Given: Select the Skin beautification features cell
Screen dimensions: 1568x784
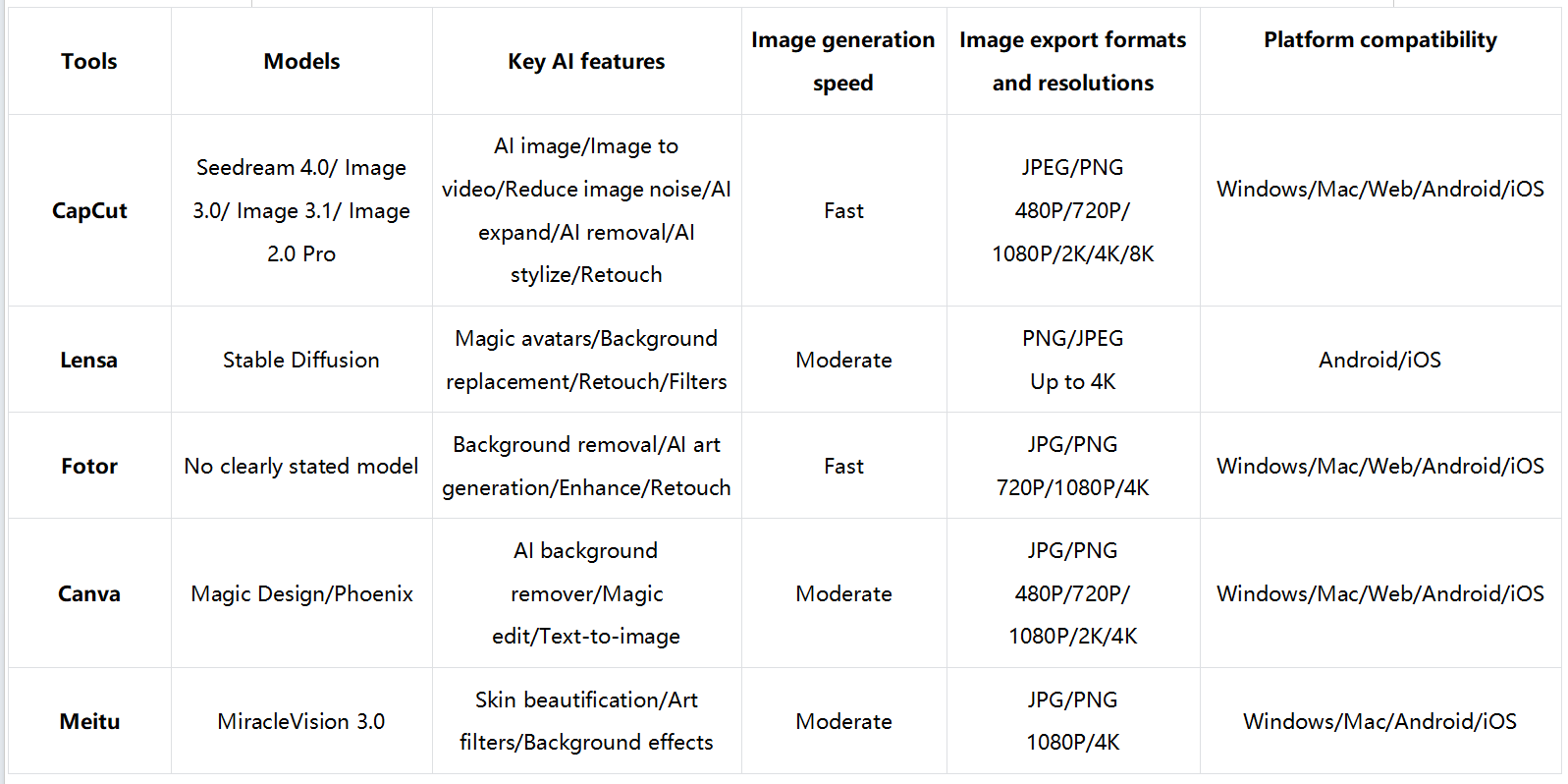Looking at the screenshot, I should [x=586, y=721].
